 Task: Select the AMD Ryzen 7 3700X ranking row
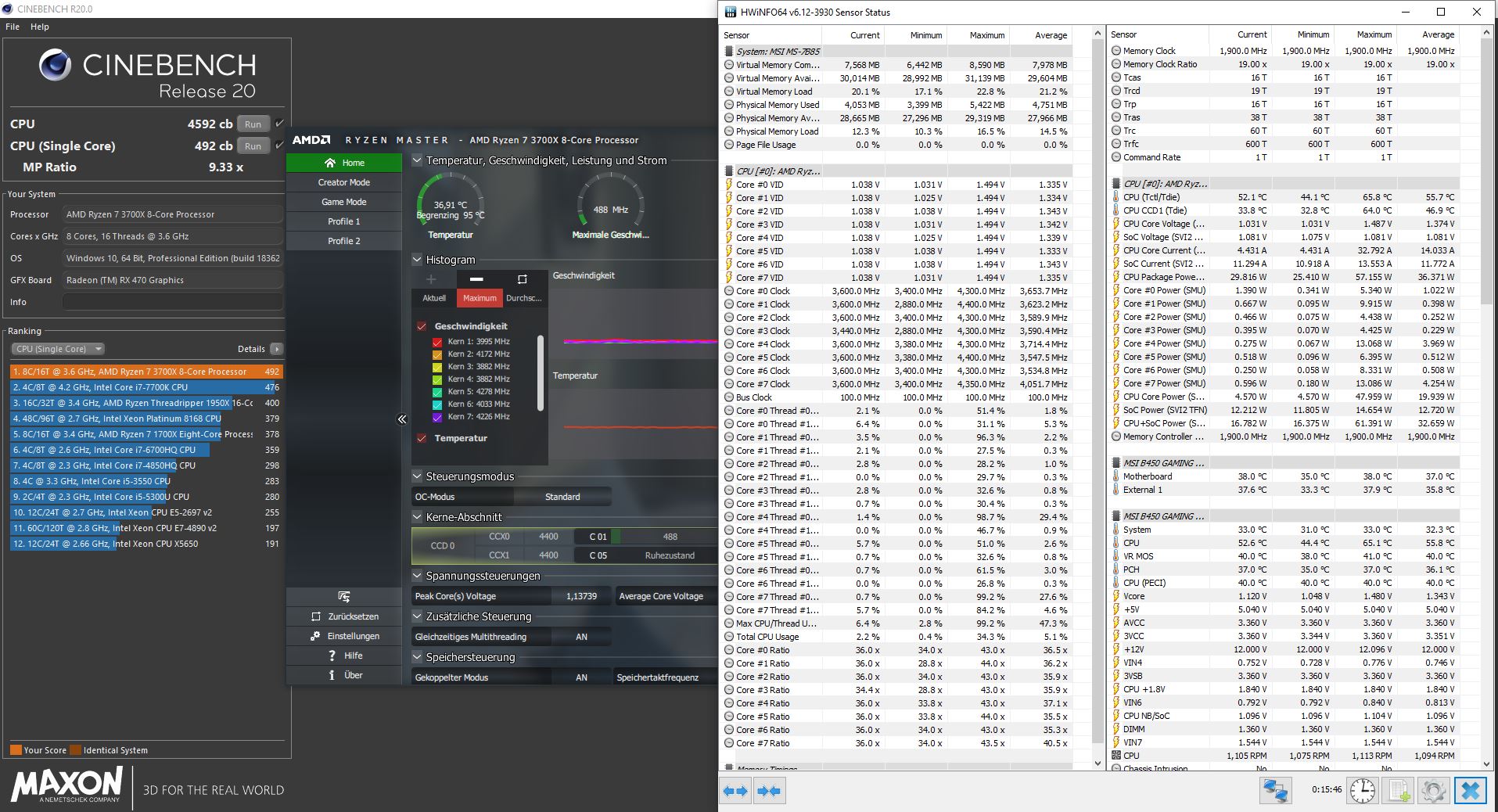146,372
